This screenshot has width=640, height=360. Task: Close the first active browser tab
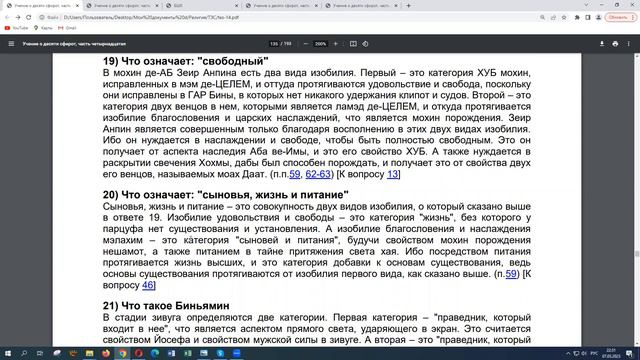77,6
